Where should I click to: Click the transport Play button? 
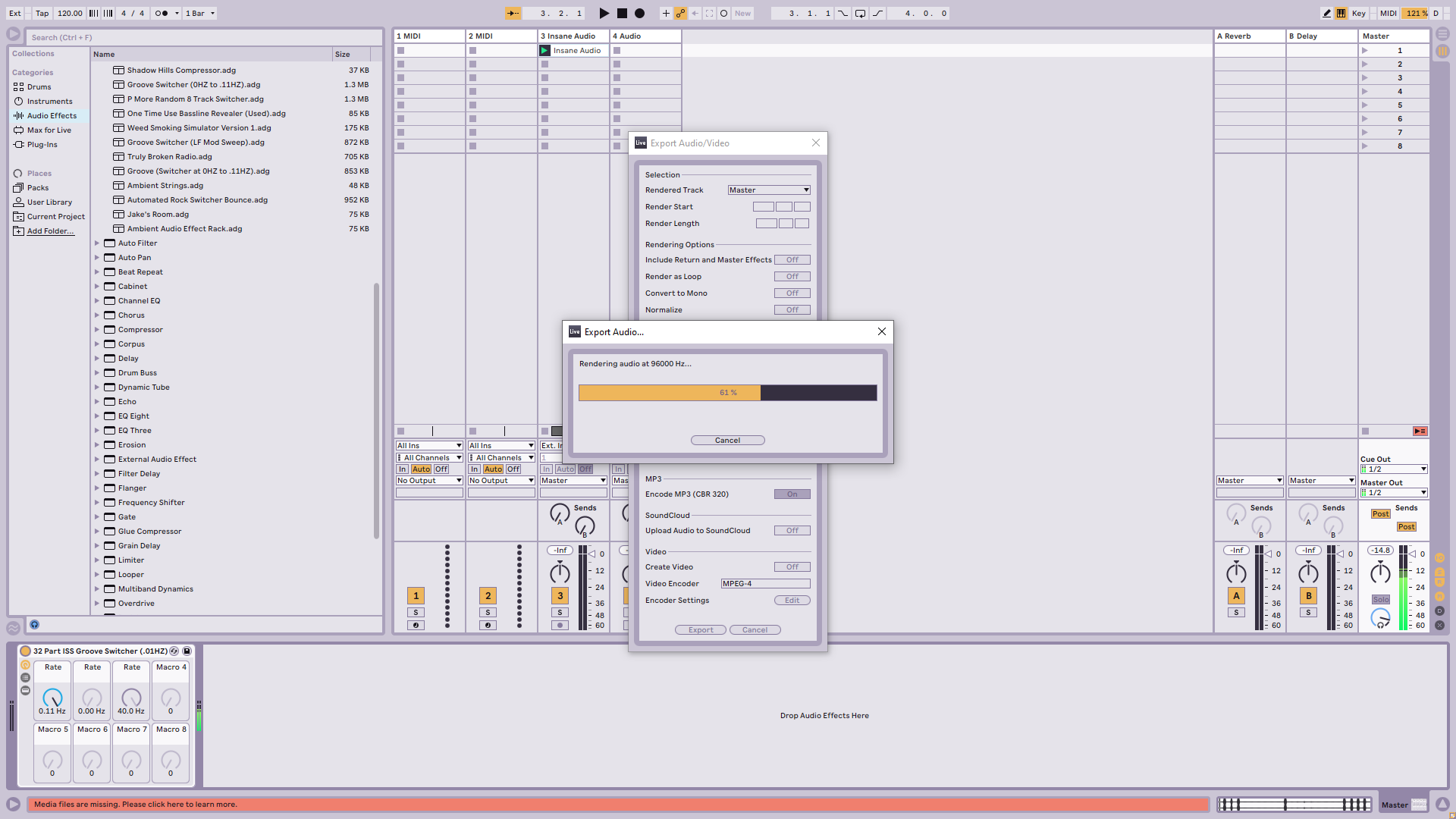coord(604,13)
